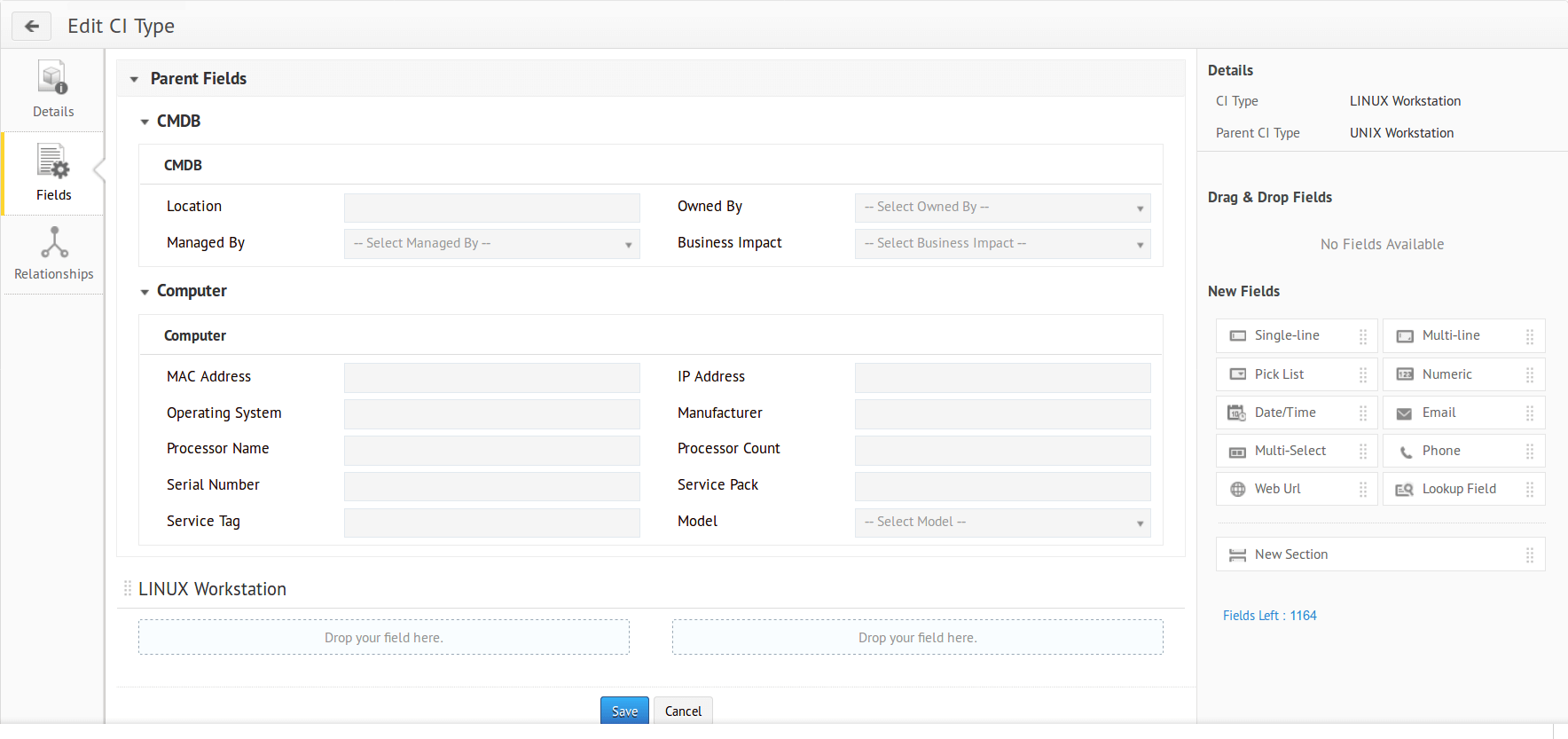Click the back arrow button
This screenshot has width=1568, height=739.
point(32,27)
